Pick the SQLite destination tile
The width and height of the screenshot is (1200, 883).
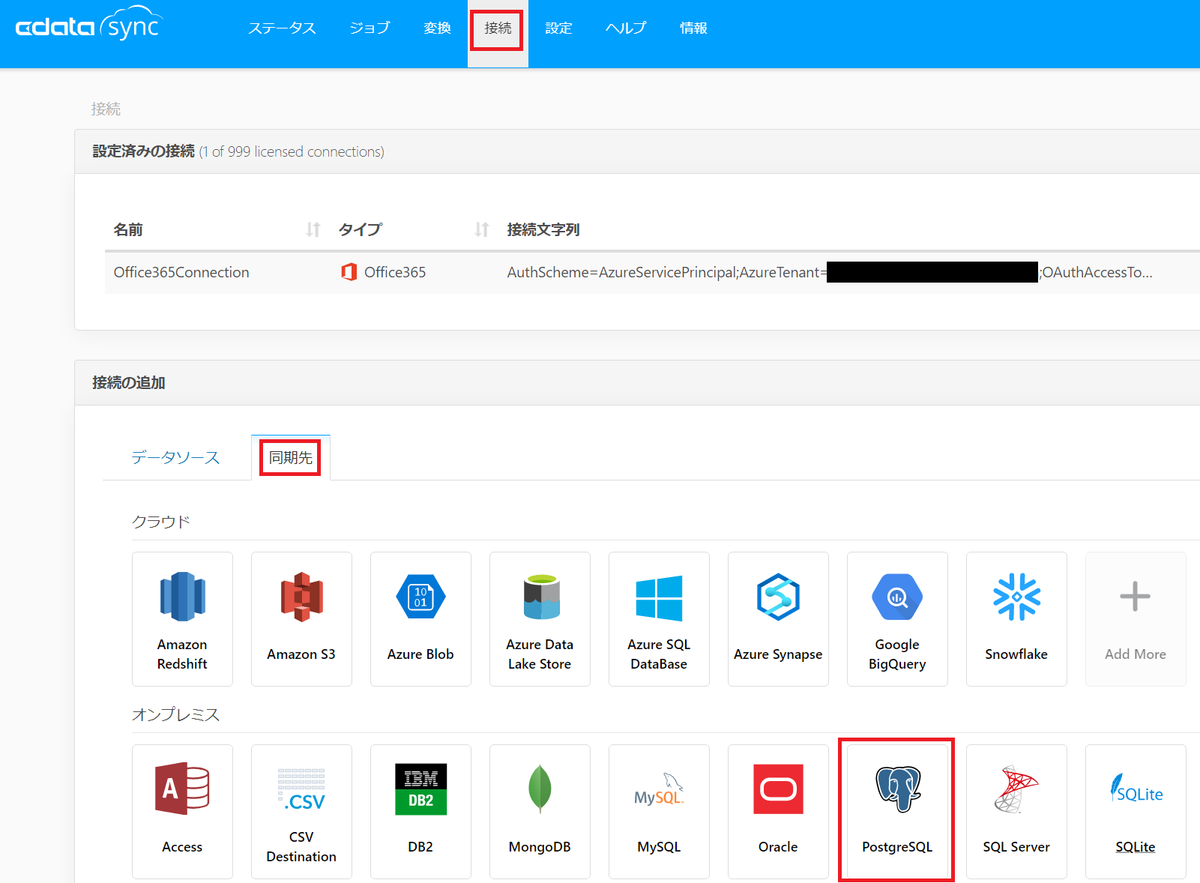[1135, 811]
